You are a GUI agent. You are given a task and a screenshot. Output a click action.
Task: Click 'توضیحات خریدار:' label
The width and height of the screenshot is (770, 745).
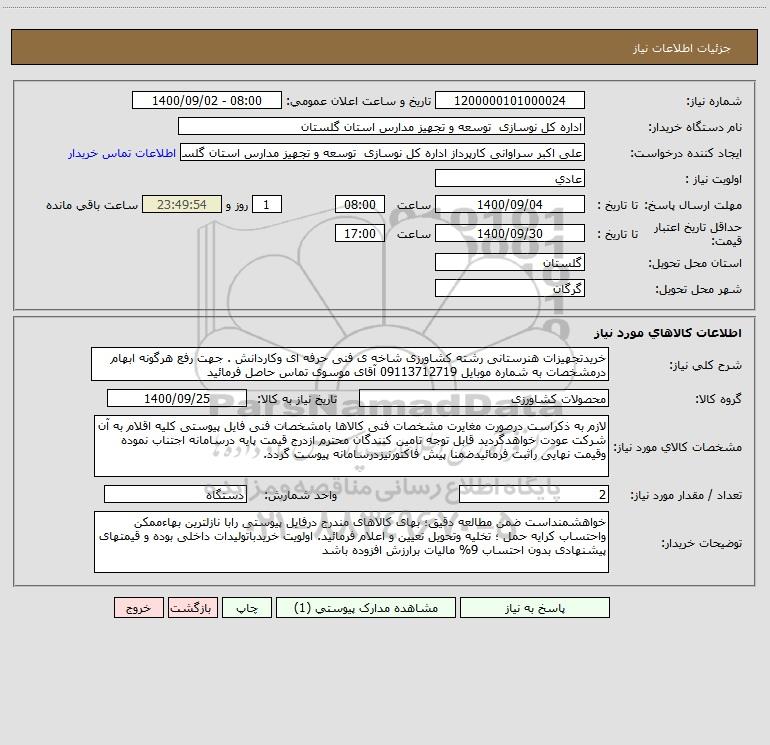point(702,543)
